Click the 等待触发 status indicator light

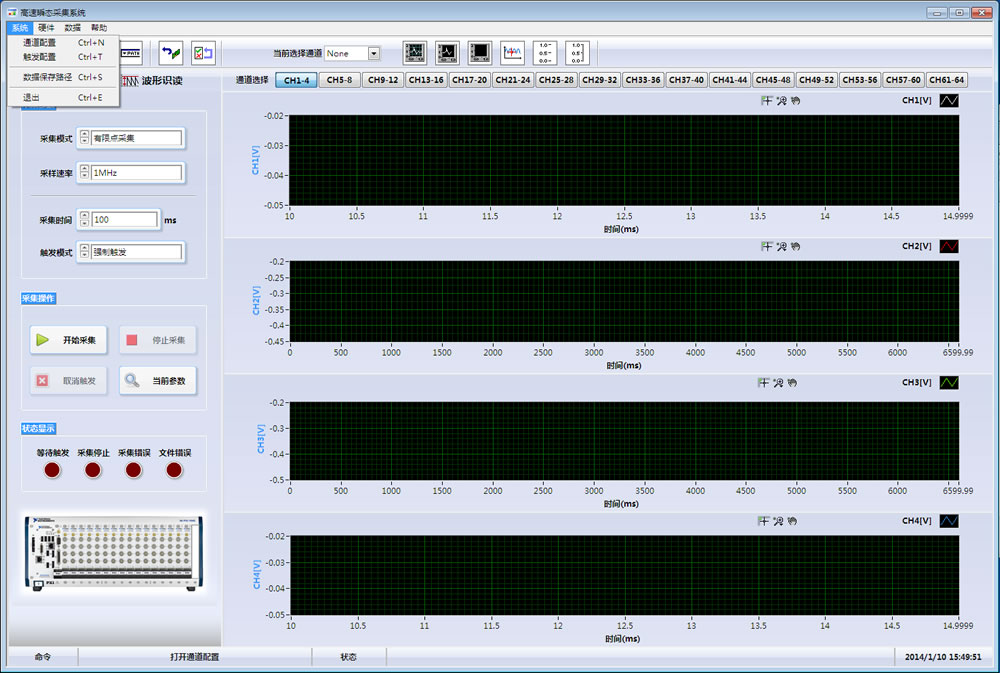[53, 470]
